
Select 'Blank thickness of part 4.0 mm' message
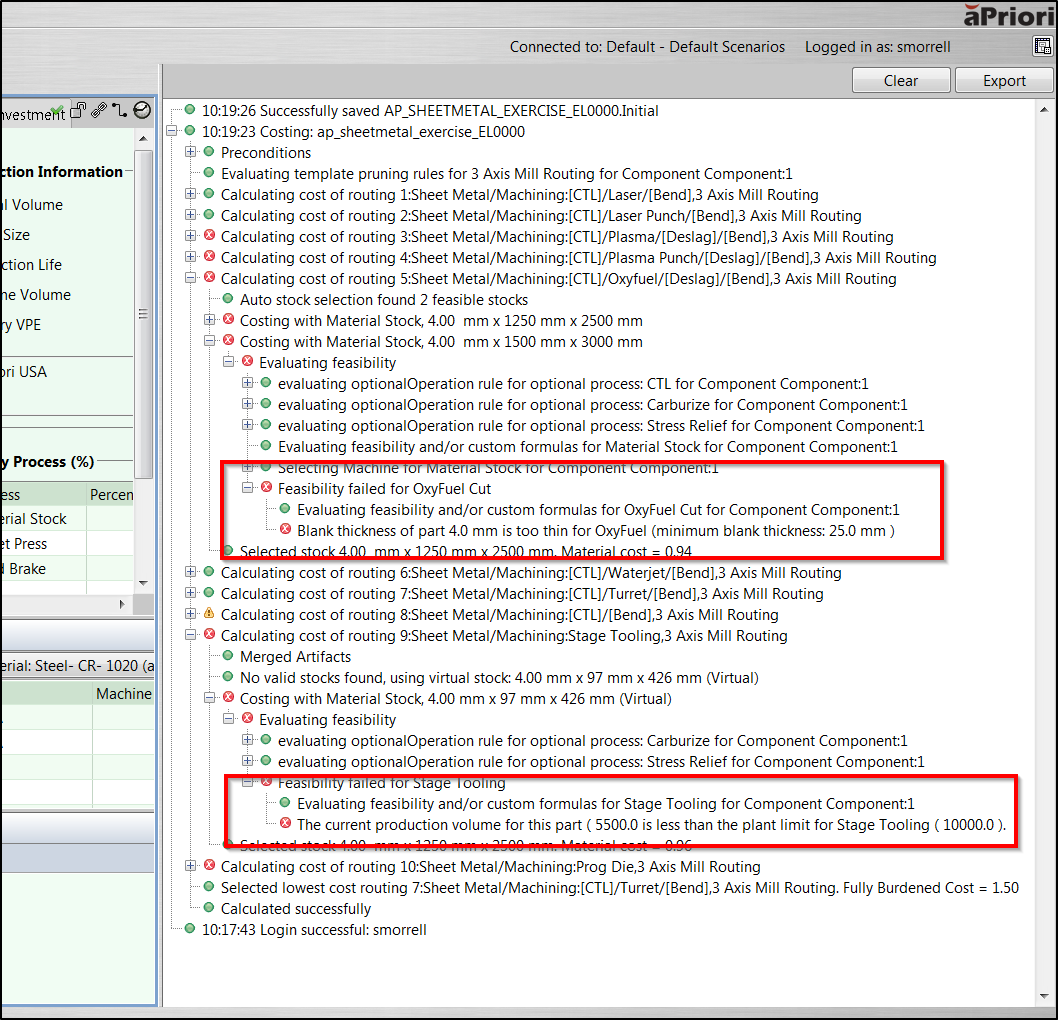coord(596,531)
